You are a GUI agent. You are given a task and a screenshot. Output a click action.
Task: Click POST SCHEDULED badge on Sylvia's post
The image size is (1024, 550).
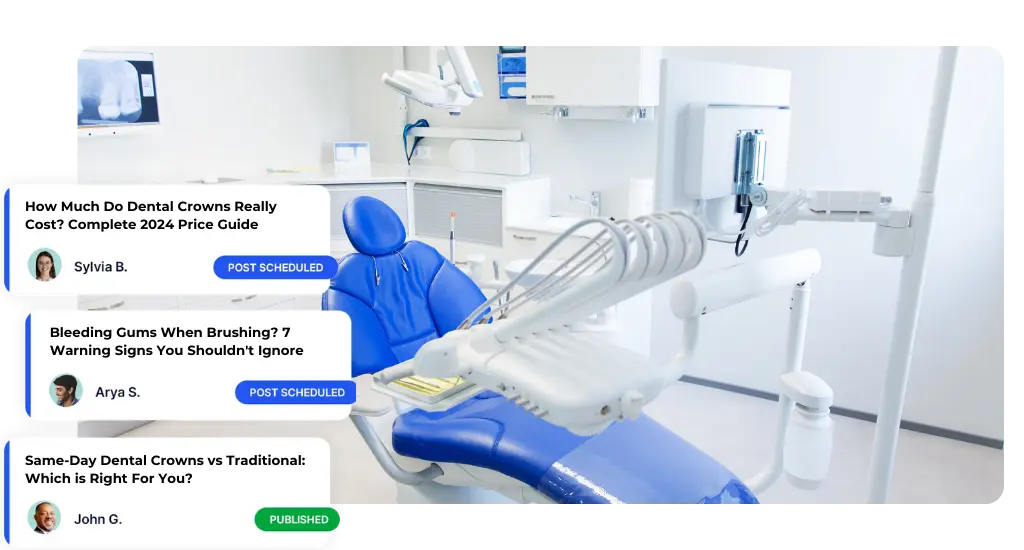(x=275, y=267)
